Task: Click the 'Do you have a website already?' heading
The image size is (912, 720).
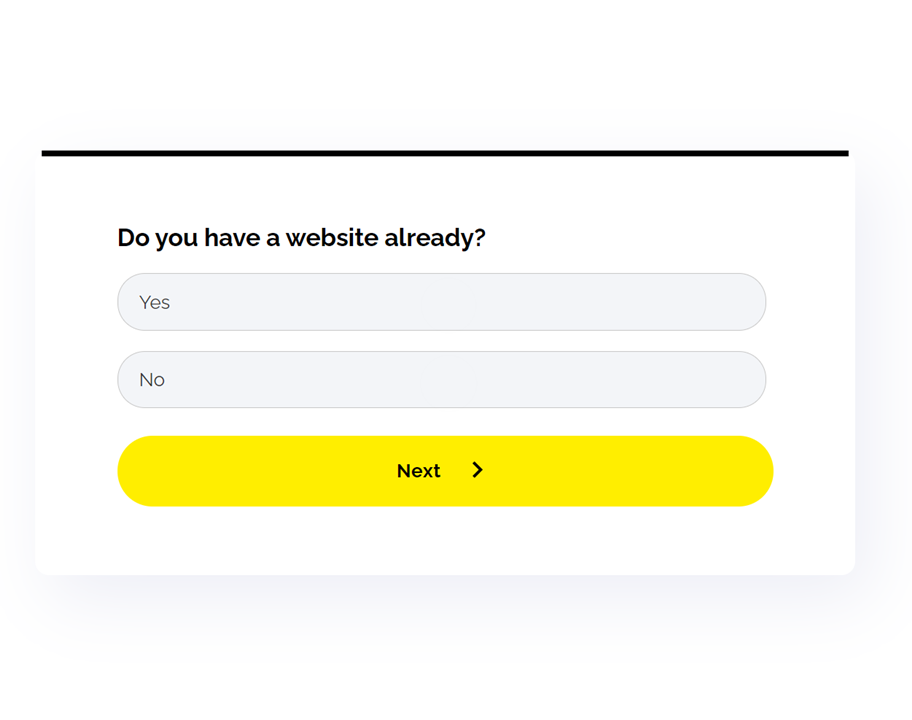Action: pyautogui.click(x=301, y=238)
